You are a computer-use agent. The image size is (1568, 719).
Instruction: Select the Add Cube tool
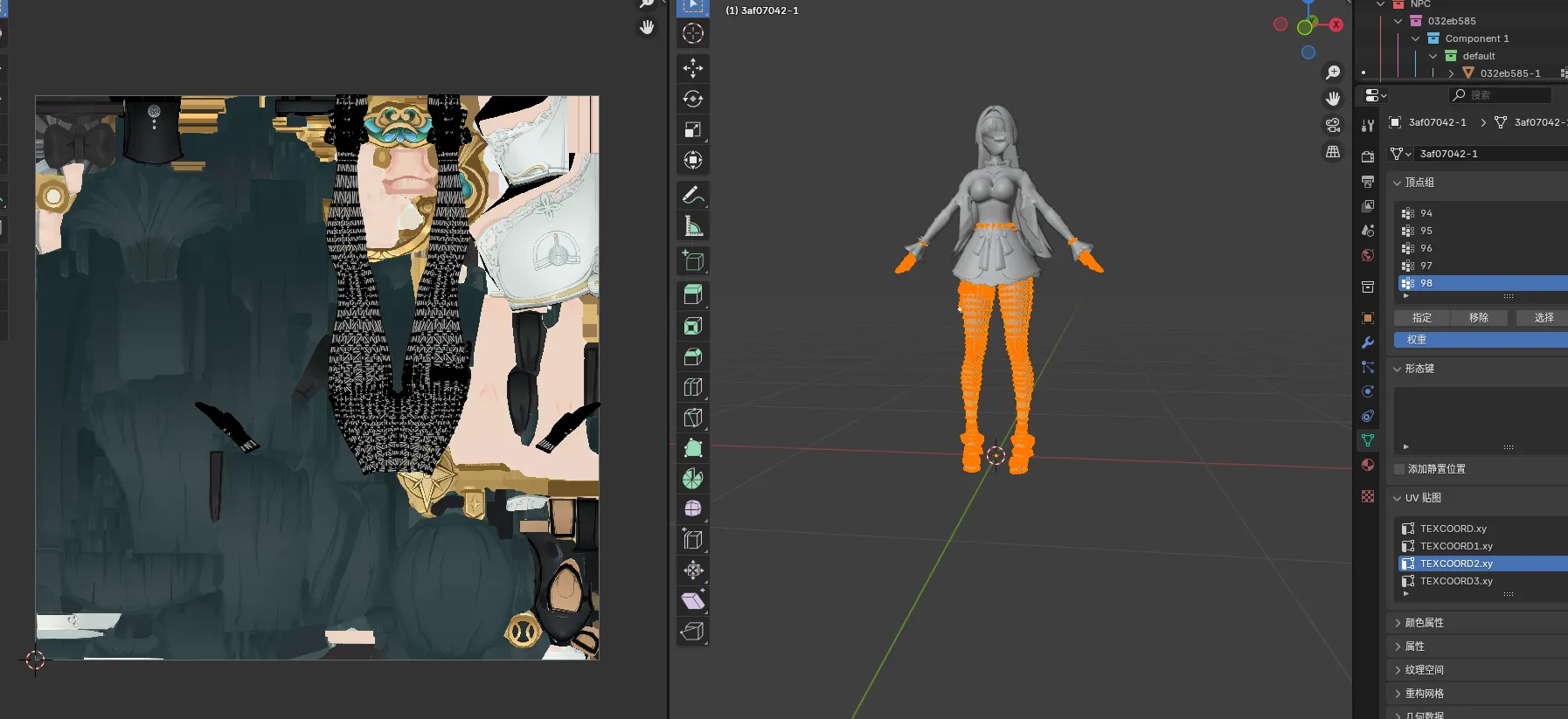693,260
